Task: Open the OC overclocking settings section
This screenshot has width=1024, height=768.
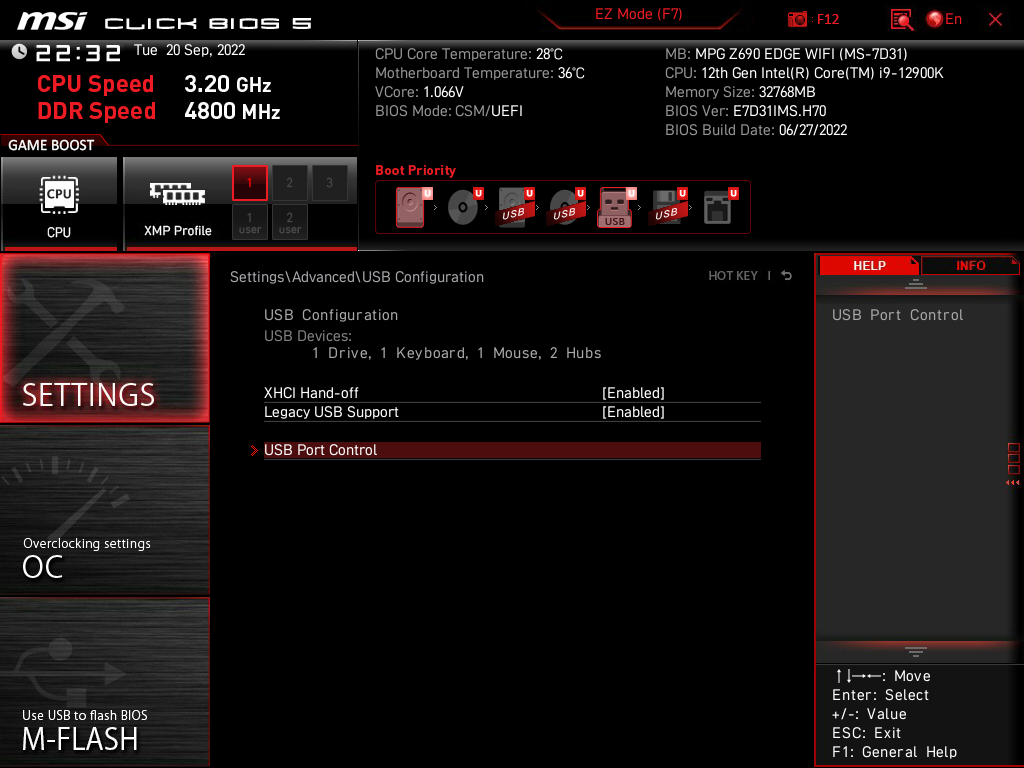Action: point(104,511)
